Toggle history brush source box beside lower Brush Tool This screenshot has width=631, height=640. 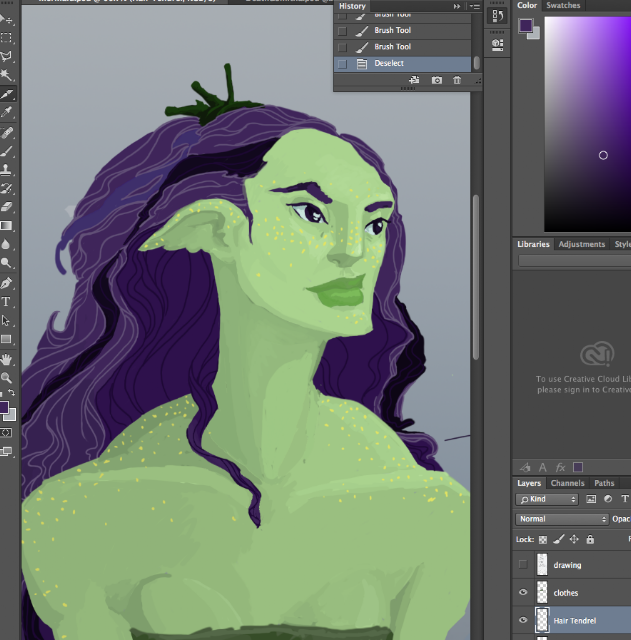pos(342,47)
